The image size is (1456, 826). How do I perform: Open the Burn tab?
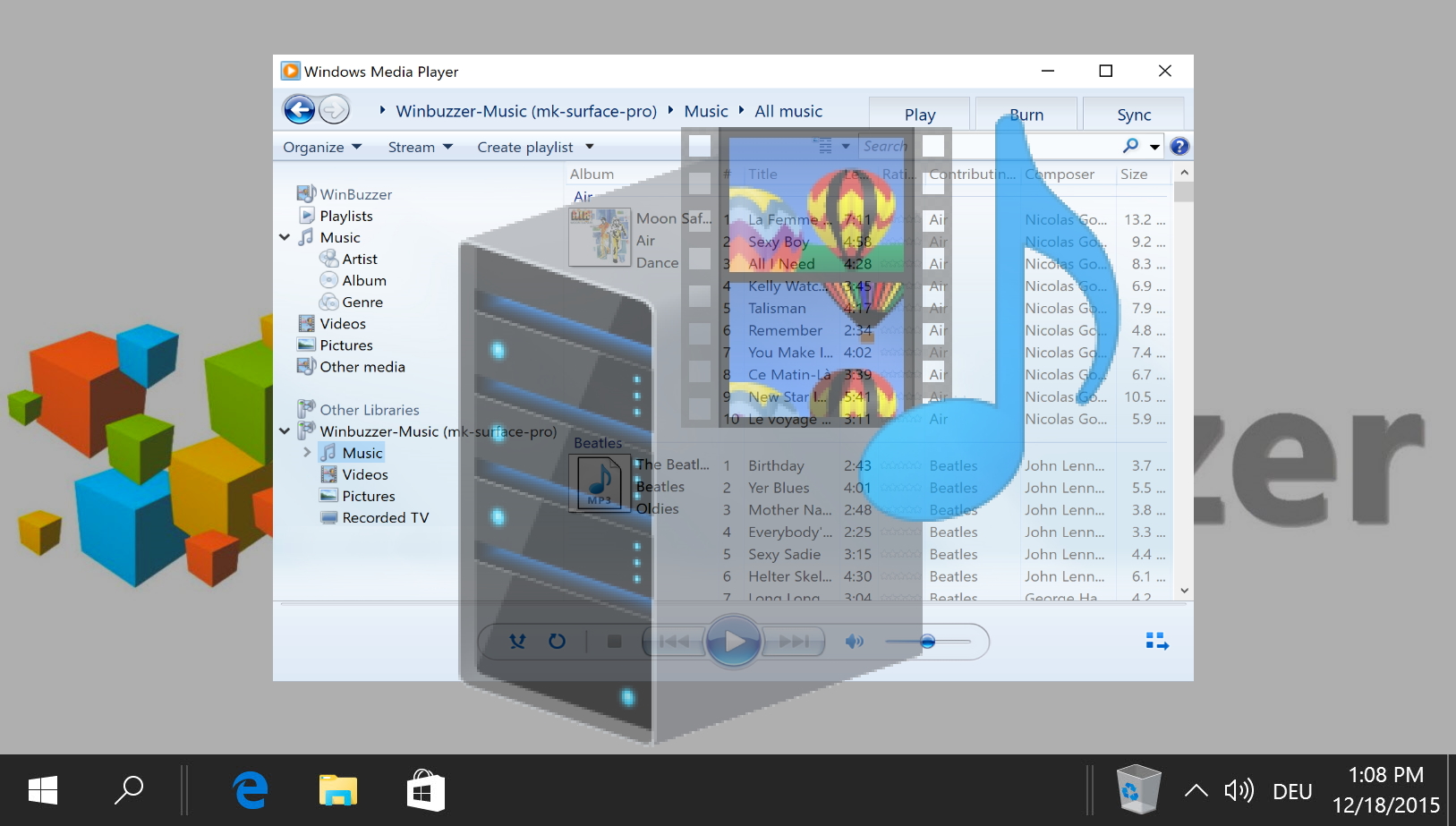tap(1026, 115)
